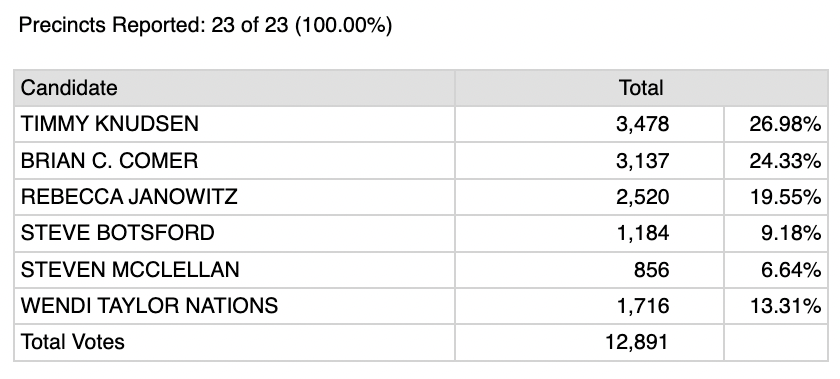Click the Candidate column header
Image resolution: width=840 pixels, height=379 pixels.
(x=69, y=87)
